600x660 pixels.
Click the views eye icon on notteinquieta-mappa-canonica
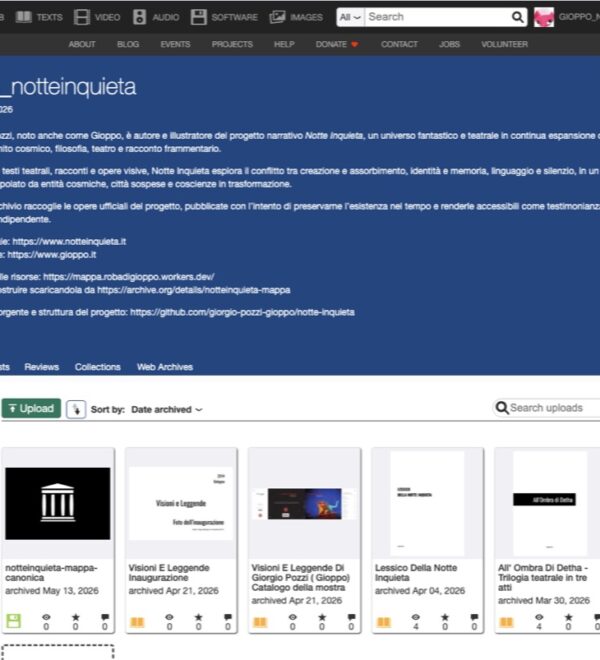coord(46,617)
